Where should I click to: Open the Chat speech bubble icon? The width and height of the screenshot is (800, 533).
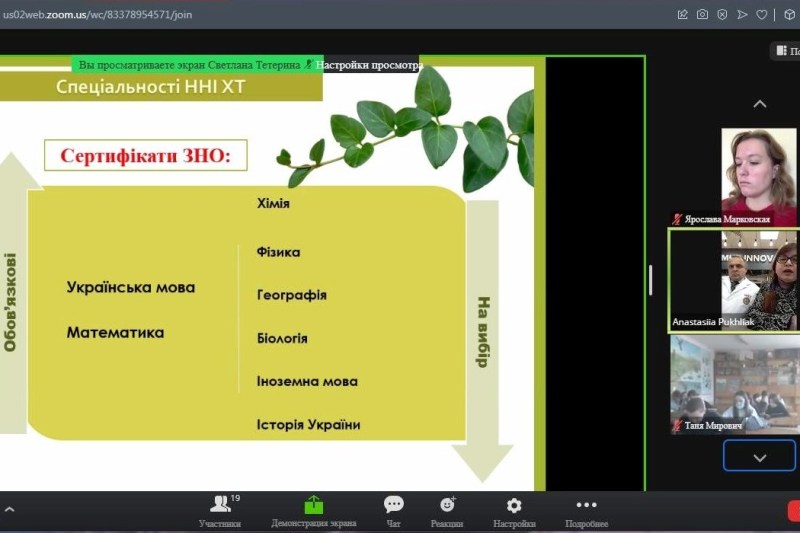[x=393, y=504]
